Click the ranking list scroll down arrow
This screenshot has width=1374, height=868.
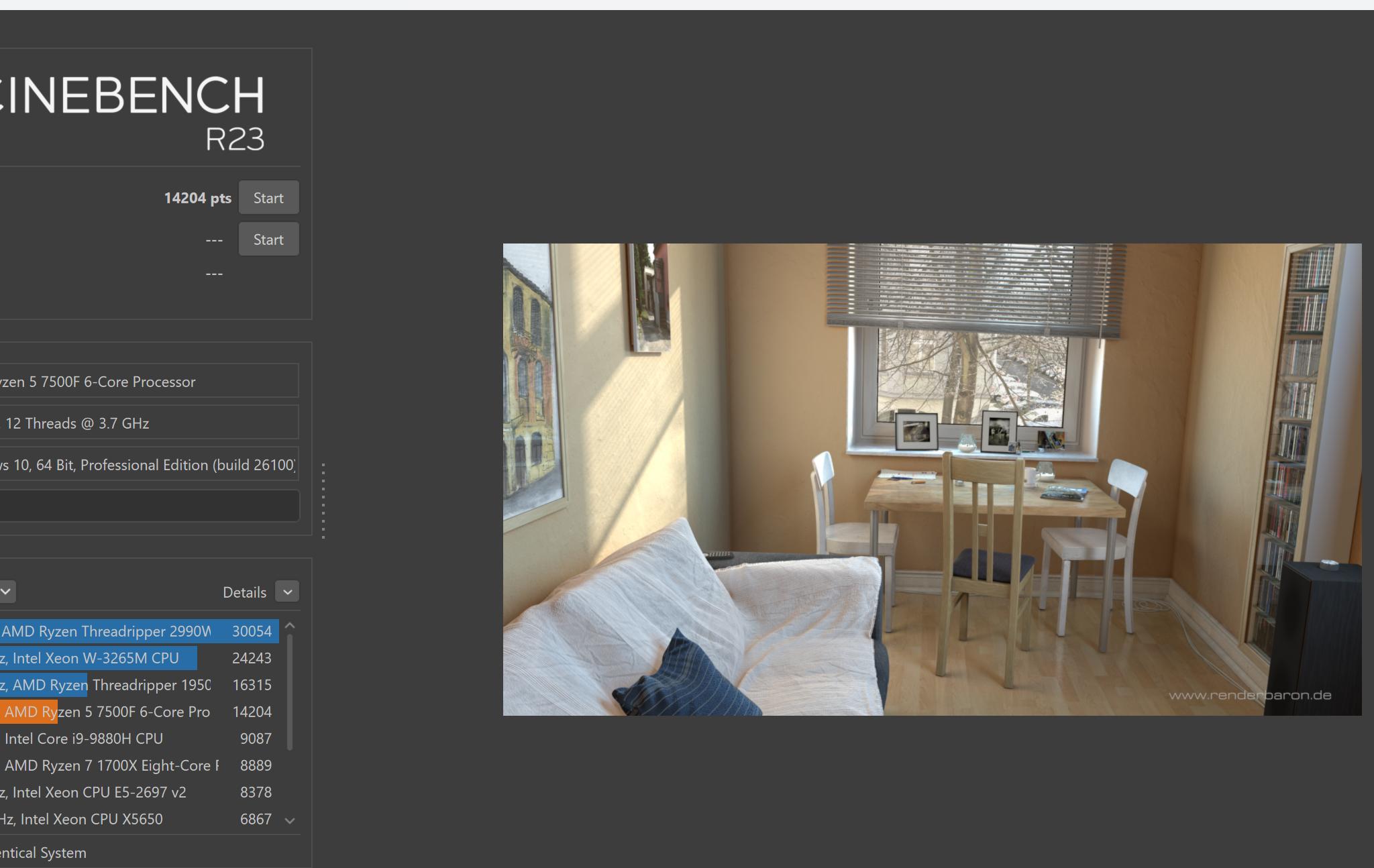(x=290, y=820)
